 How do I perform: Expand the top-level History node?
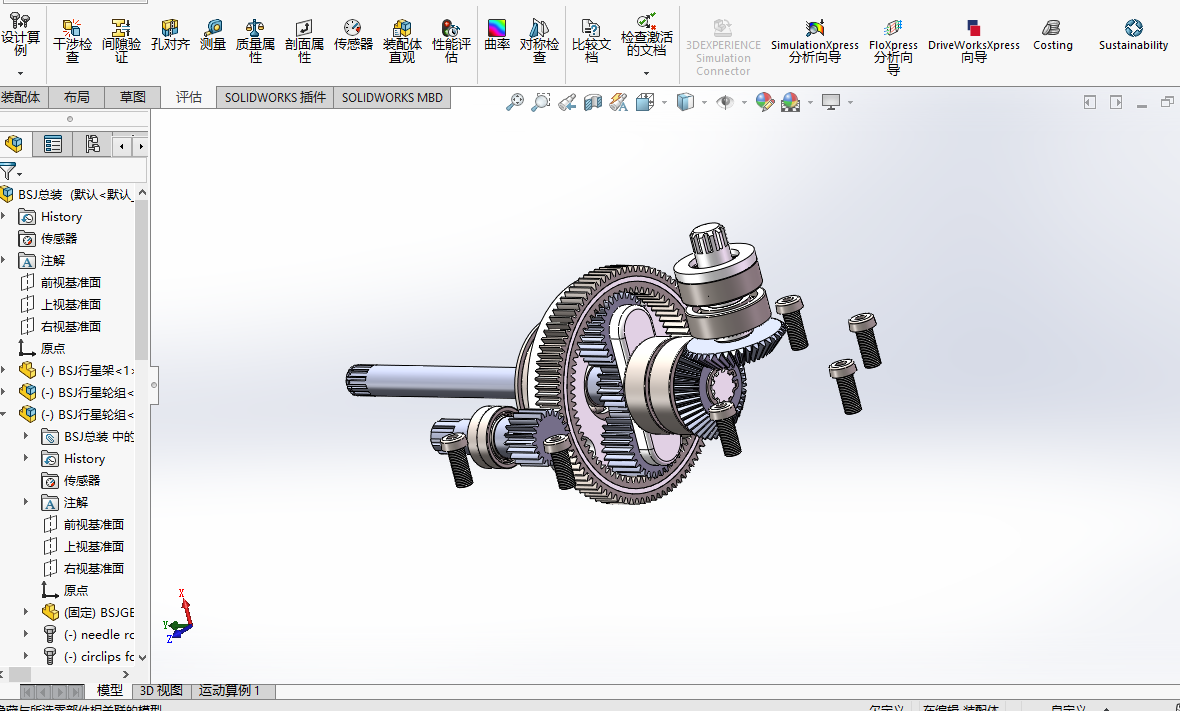pyautogui.click(x=4, y=217)
